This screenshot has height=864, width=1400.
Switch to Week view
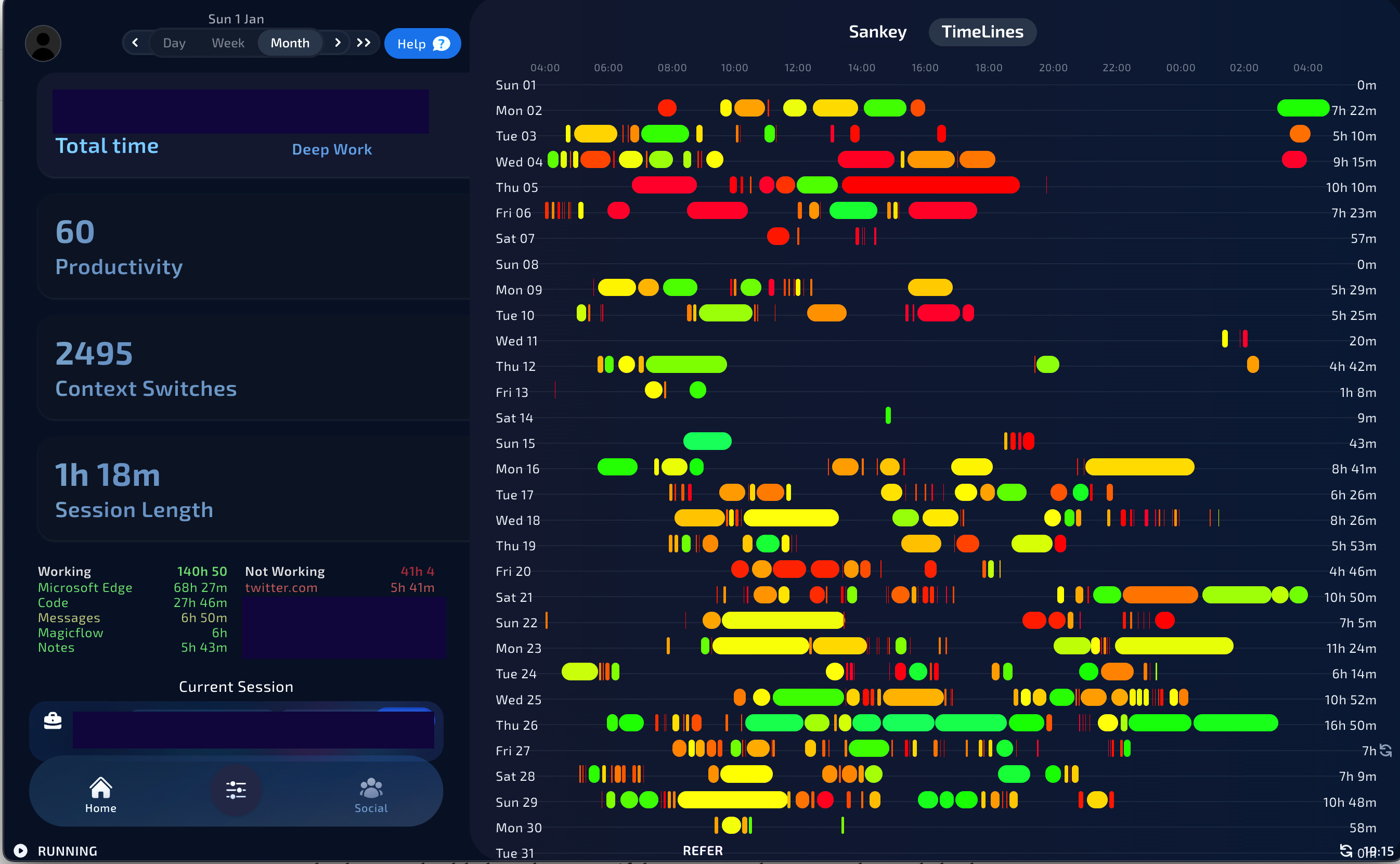tap(228, 43)
